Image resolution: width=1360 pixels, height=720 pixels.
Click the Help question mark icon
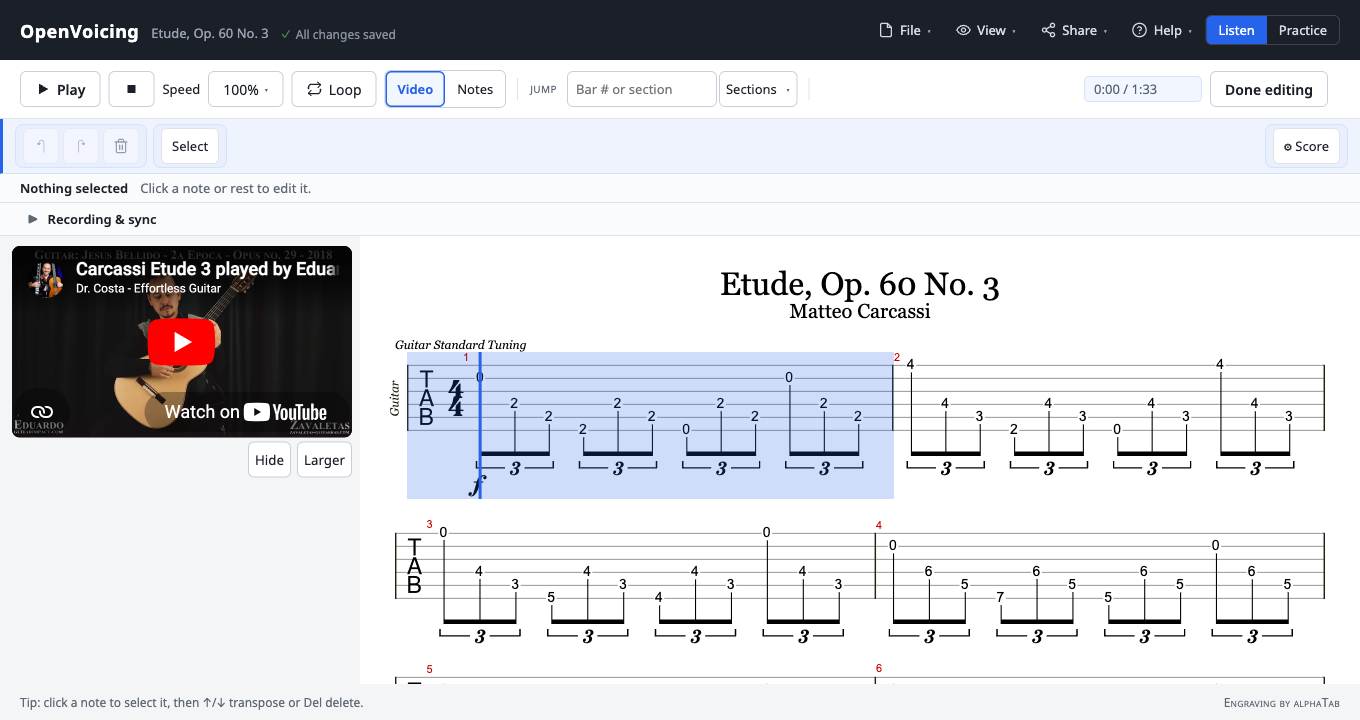[1139, 30]
